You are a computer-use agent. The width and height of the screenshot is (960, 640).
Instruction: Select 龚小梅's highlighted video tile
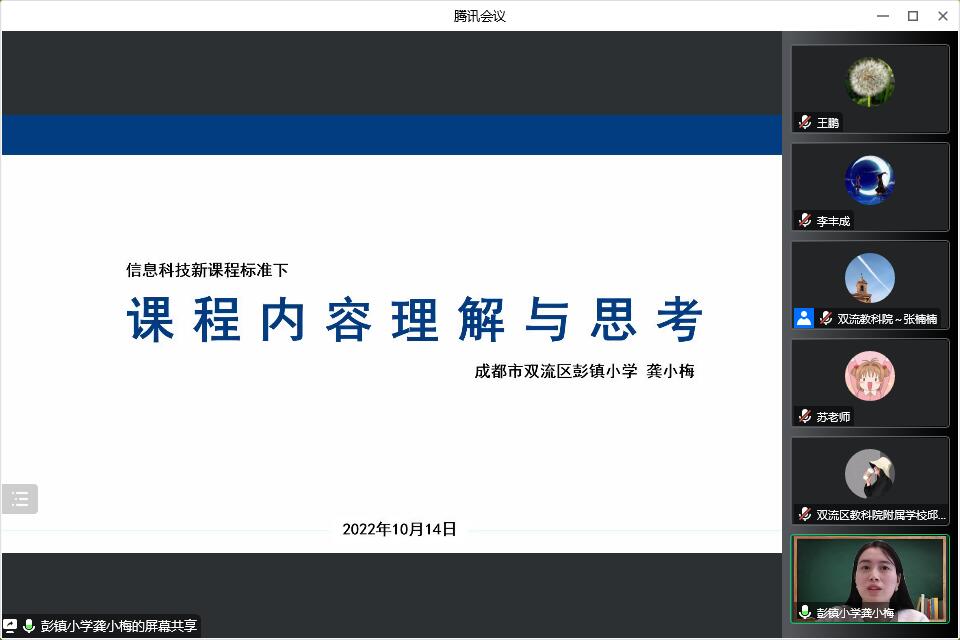(869, 578)
